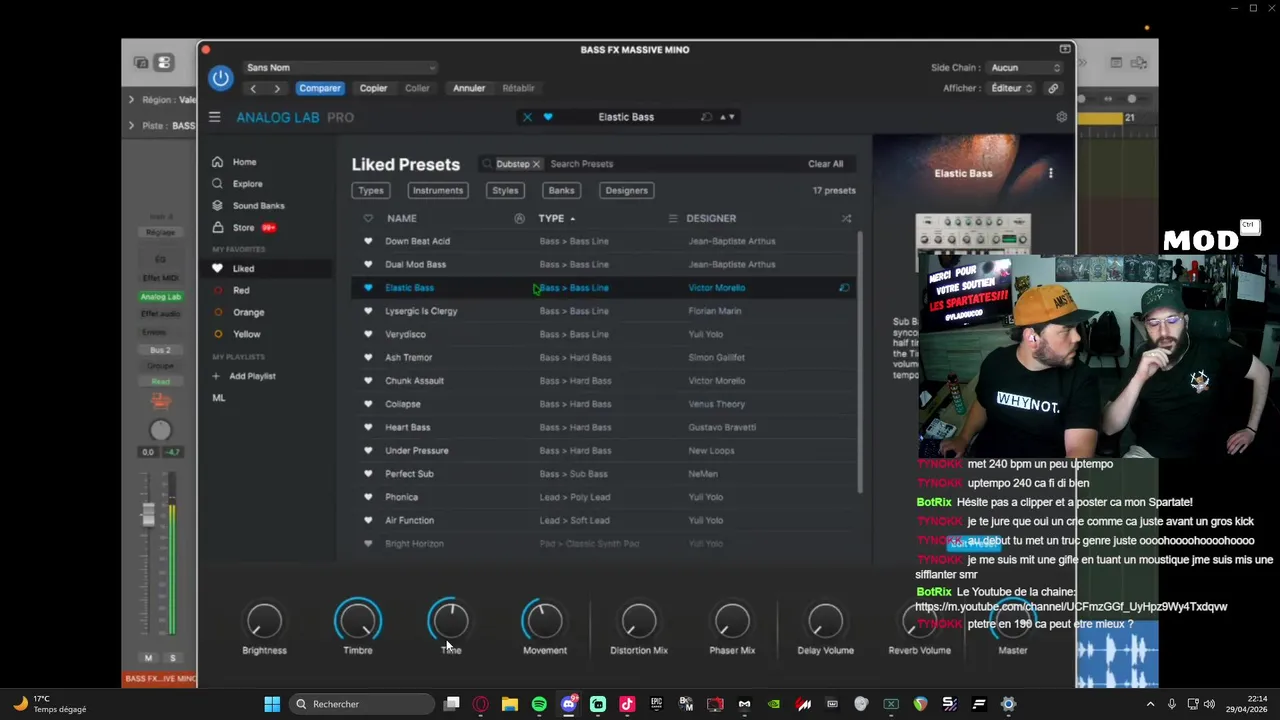Click Clear All filters
Image resolution: width=1280 pixels, height=720 pixels.
[825, 164]
